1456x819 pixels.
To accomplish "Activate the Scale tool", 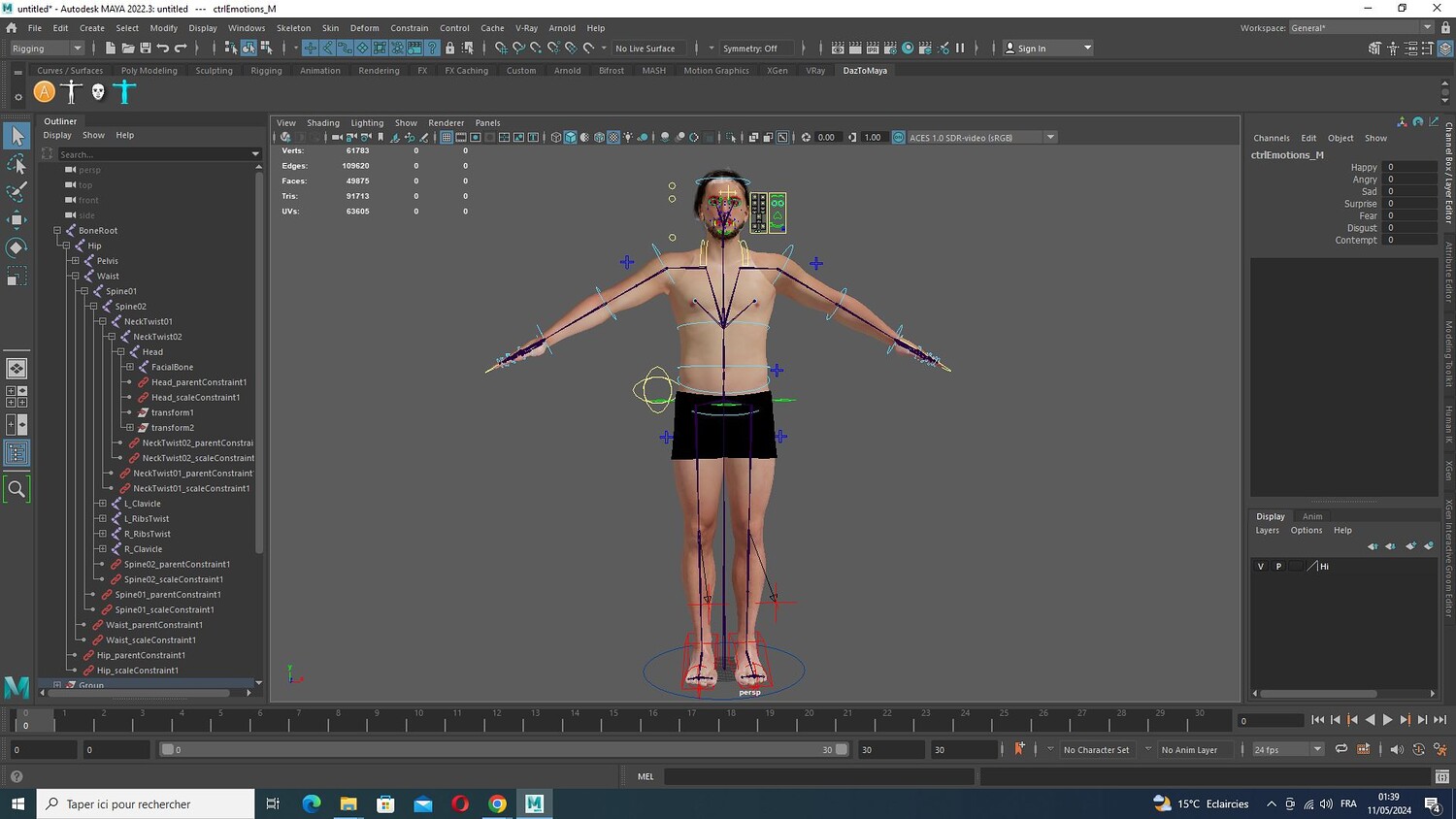I will click(17, 278).
